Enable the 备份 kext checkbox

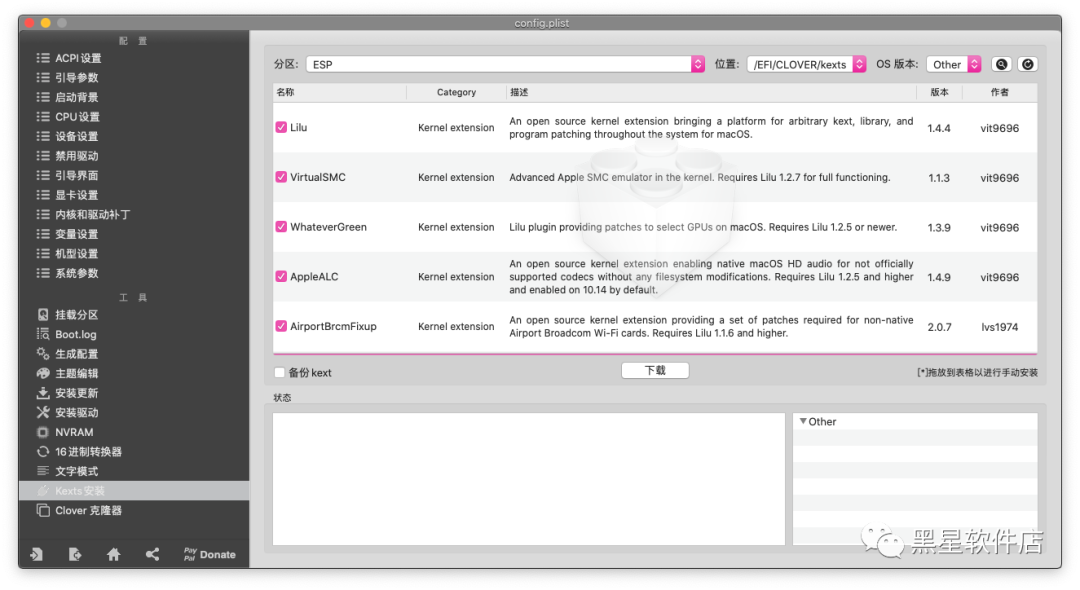coord(280,372)
